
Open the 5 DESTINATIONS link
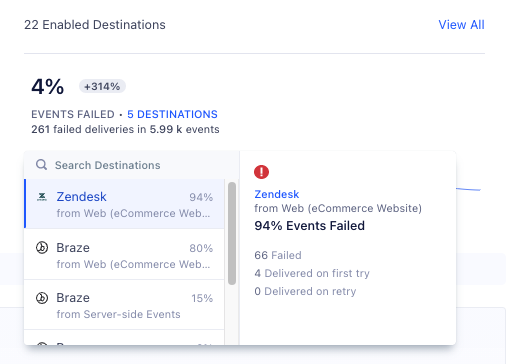tap(172, 114)
